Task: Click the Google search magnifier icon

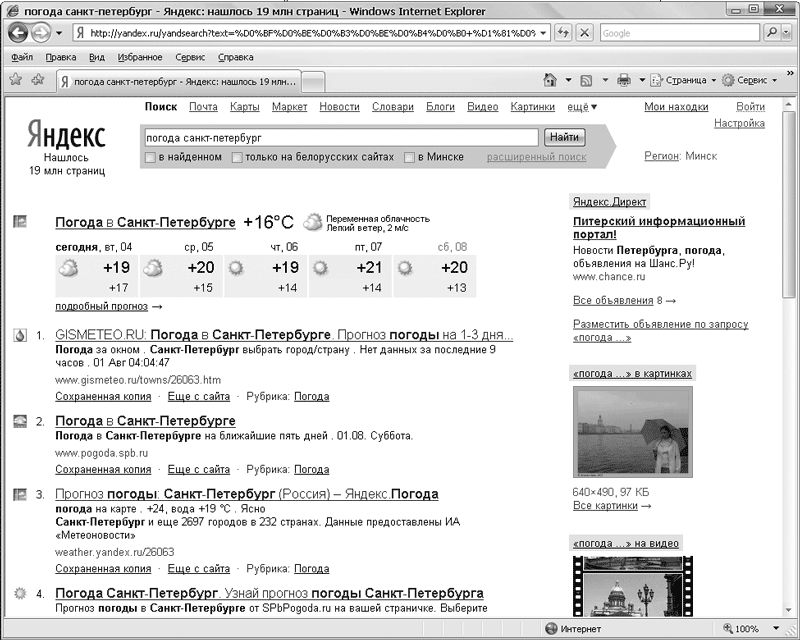Action: coord(771,33)
